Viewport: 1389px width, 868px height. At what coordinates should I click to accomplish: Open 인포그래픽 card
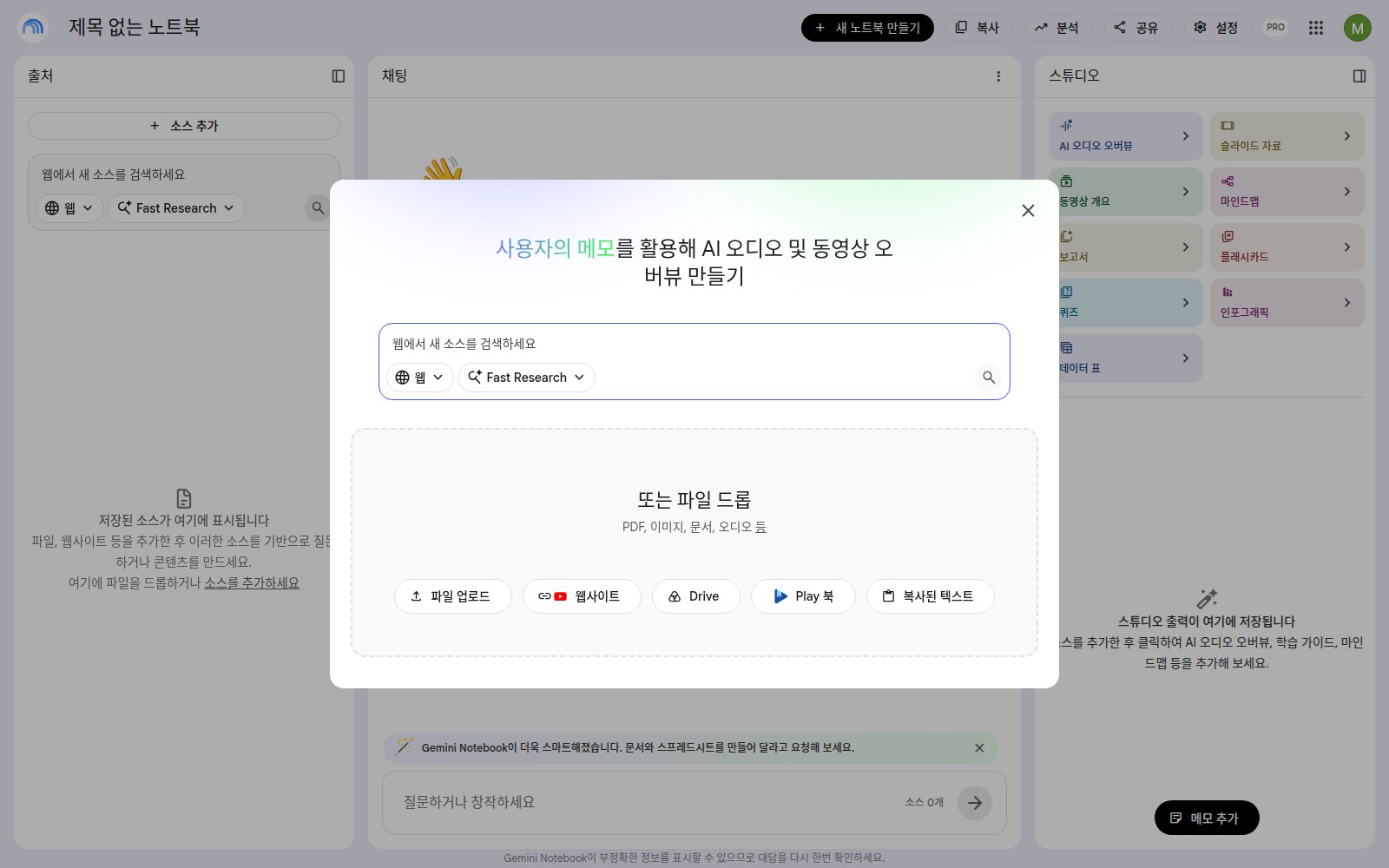pos(1287,303)
